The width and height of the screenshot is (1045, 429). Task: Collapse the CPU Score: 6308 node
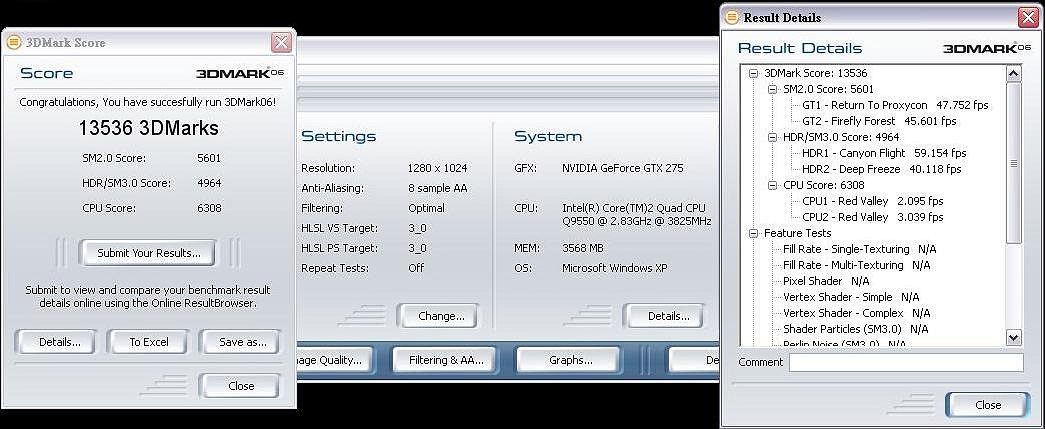point(772,185)
